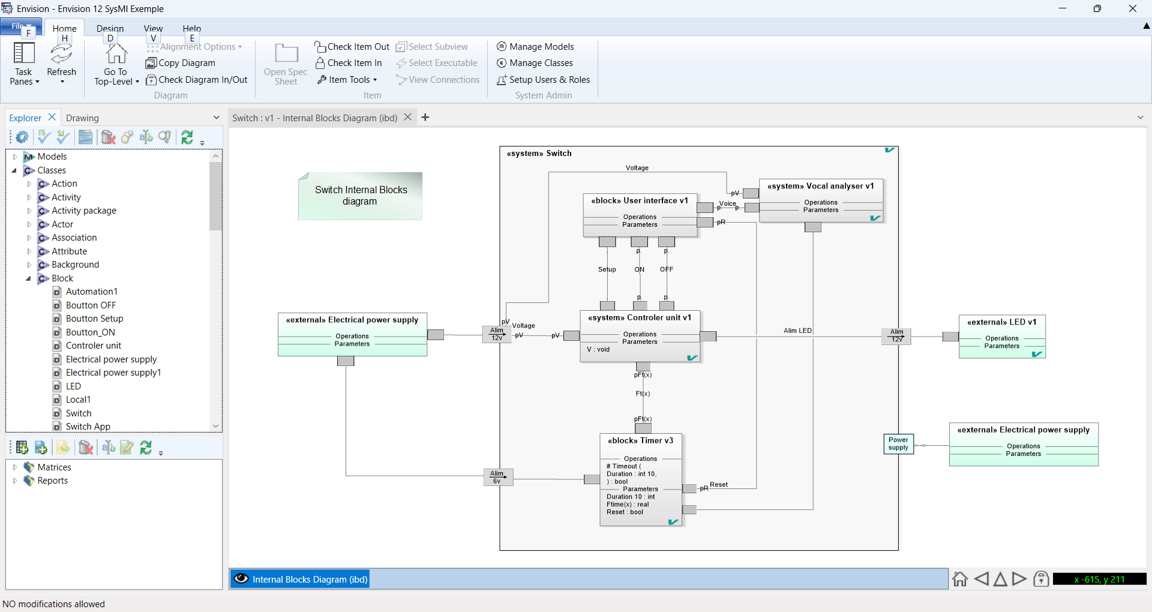Switch to the Design ribbon tab
This screenshot has width=1152, height=612.
[110, 29]
